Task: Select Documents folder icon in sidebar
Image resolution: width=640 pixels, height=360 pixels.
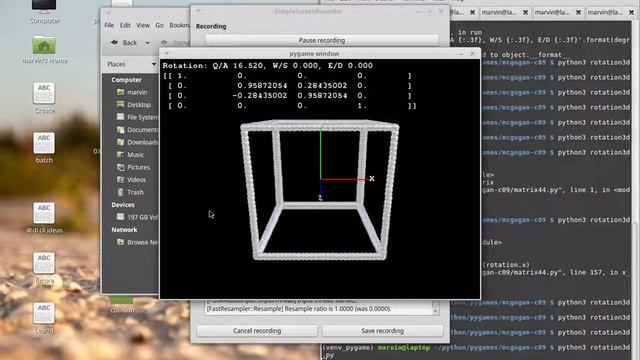Action: 120,130
